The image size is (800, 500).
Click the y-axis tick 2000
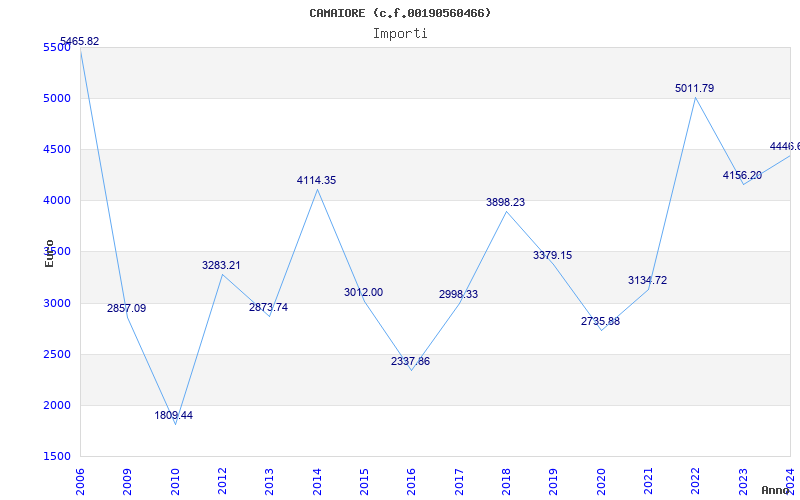[57, 405]
